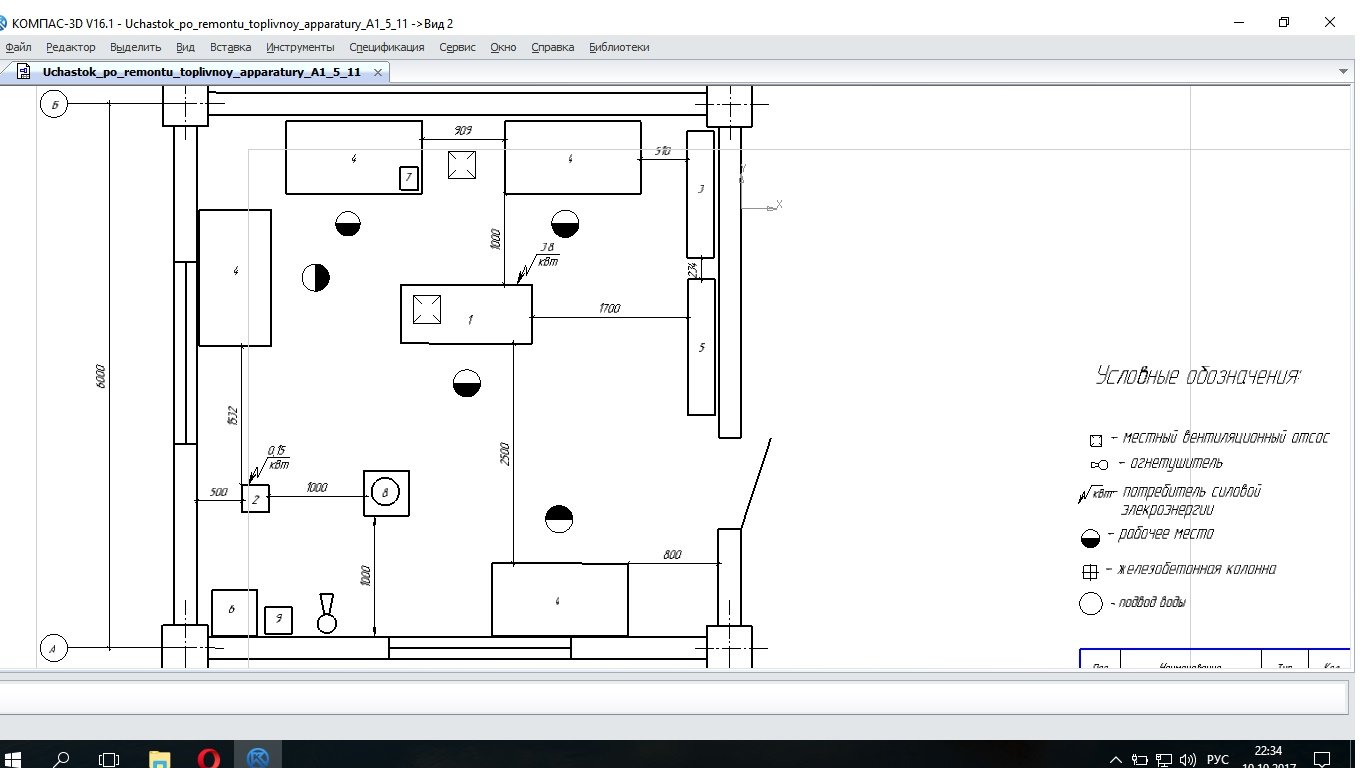Open the Библиотеки menu

coord(619,47)
